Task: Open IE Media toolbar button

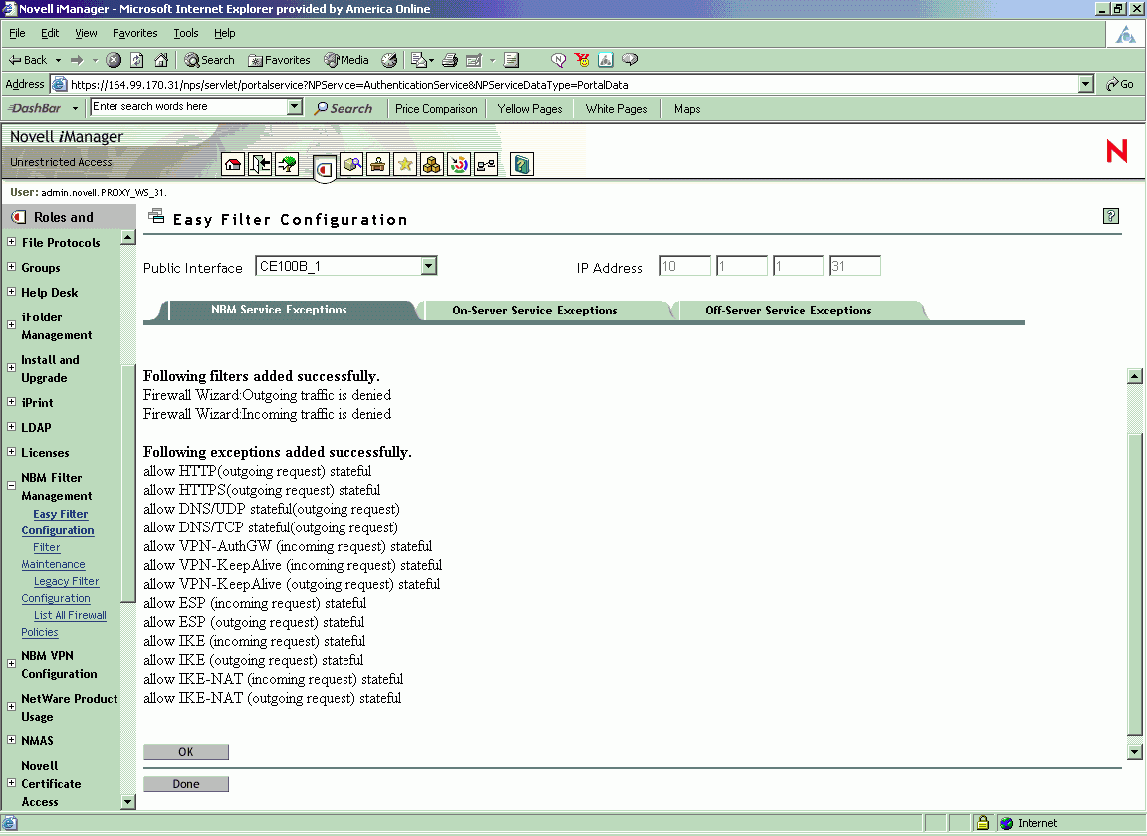Action: click(x=347, y=60)
